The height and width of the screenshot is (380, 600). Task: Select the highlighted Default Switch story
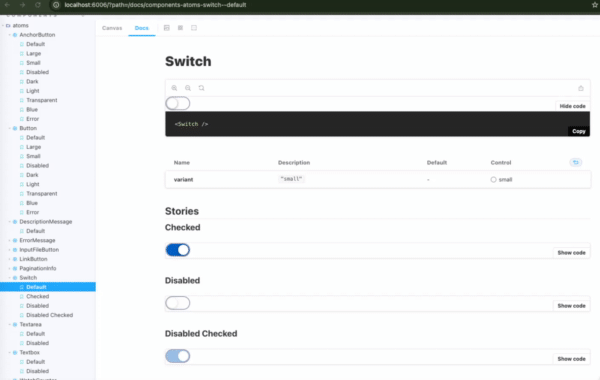click(x=48, y=287)
